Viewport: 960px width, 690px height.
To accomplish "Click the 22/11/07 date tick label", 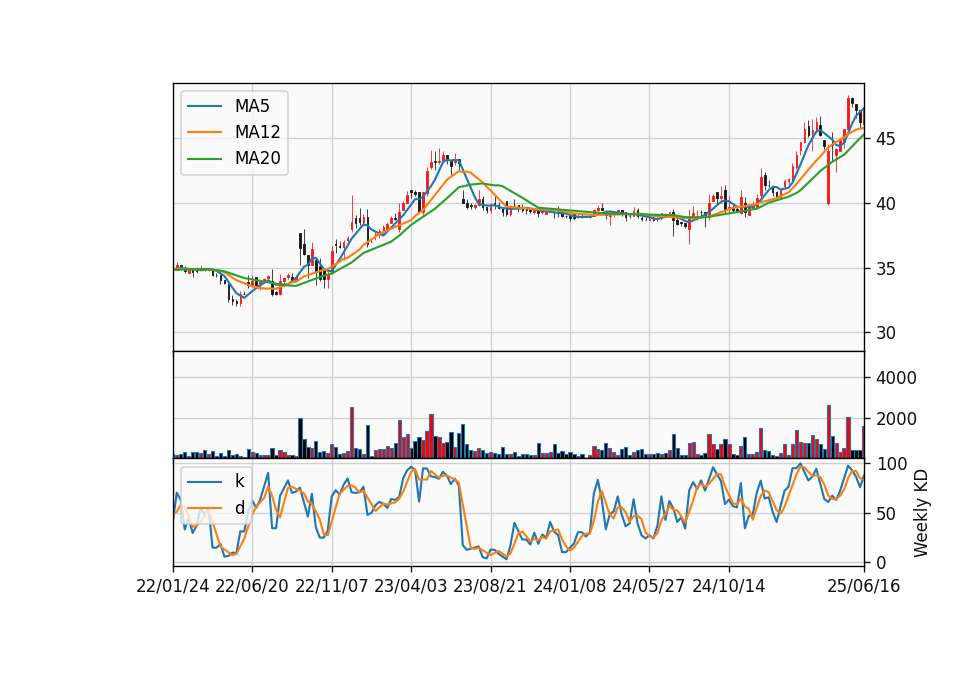I will click(332, 586).
